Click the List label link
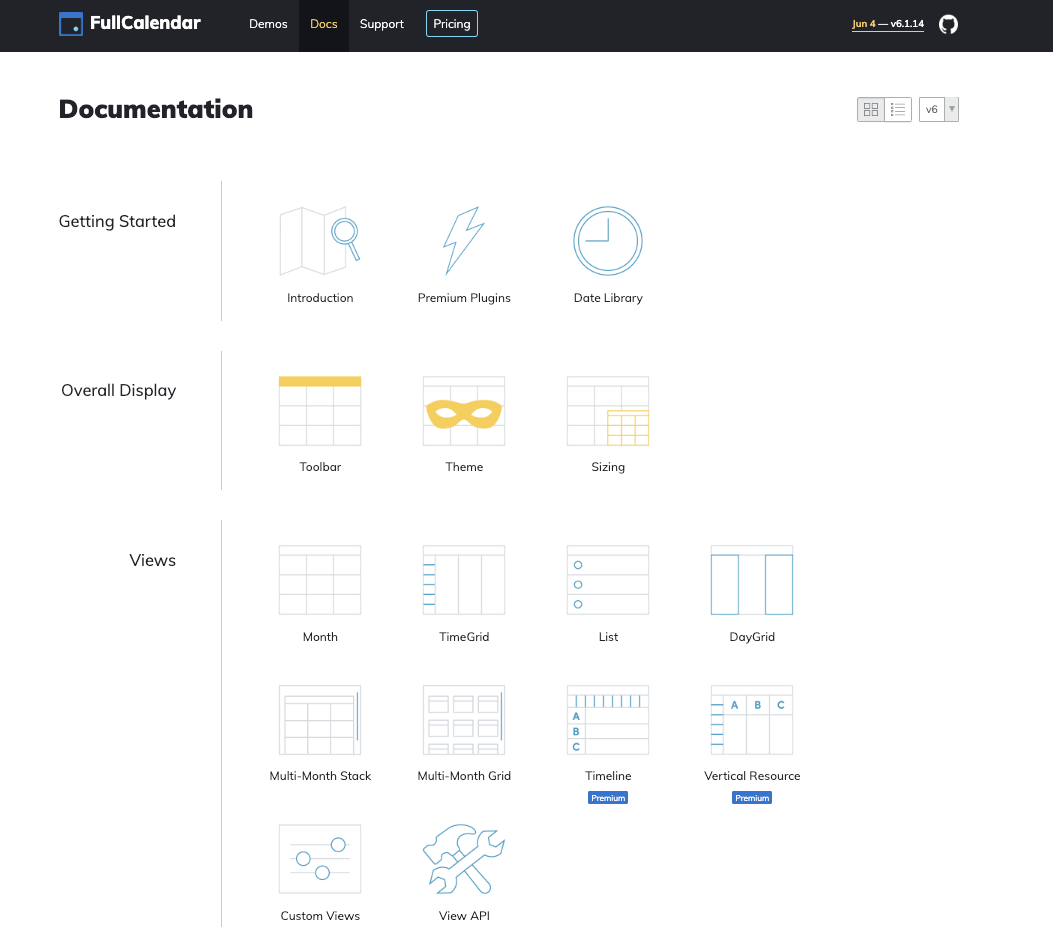This screenshot has width=1053, height=927. 608,637
